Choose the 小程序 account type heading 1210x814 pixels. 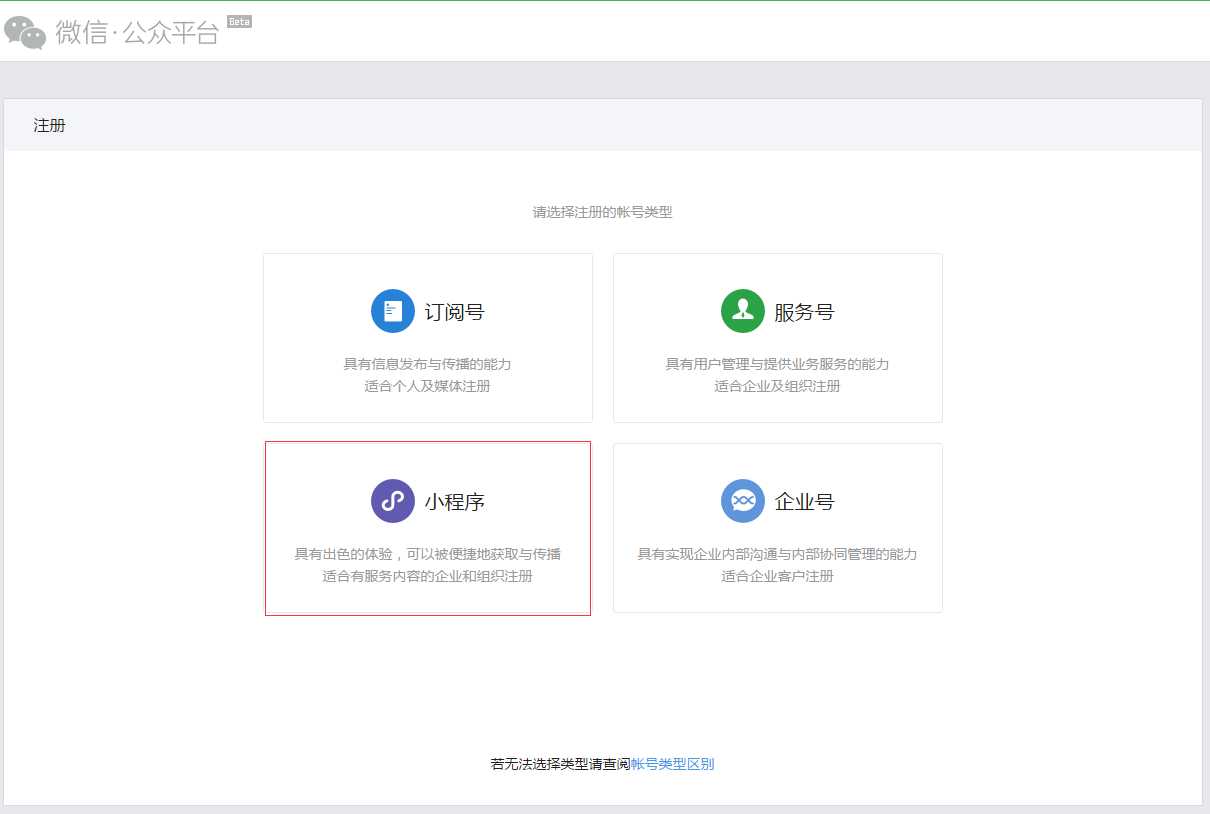pyautogui.click(x=455, y=502)
